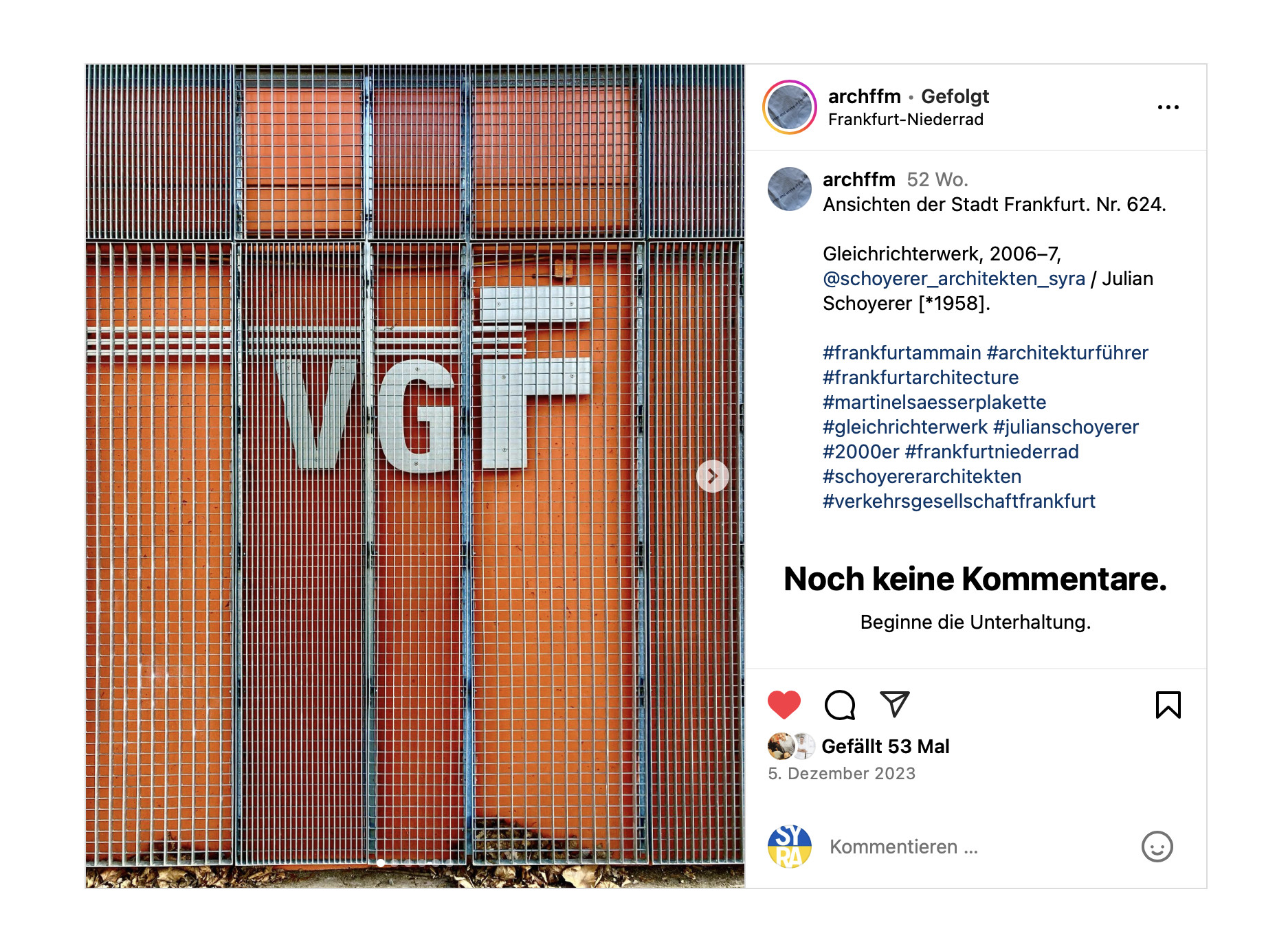Click the liker avatars next to Gefällt
Screen dimensions: 1288x951
click(x=791, y=746)
